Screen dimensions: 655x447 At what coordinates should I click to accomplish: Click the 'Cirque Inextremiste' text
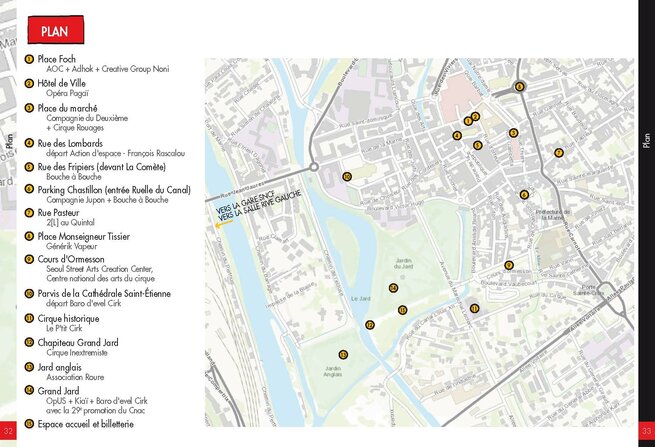[x=77, y=353]
